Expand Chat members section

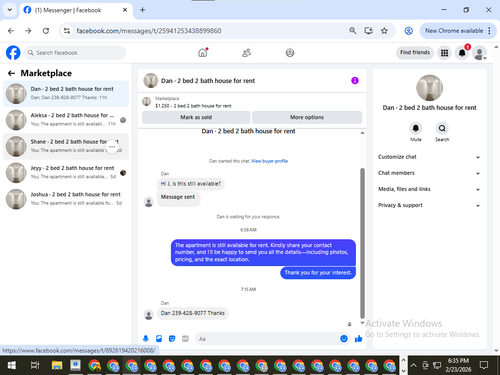429,173
